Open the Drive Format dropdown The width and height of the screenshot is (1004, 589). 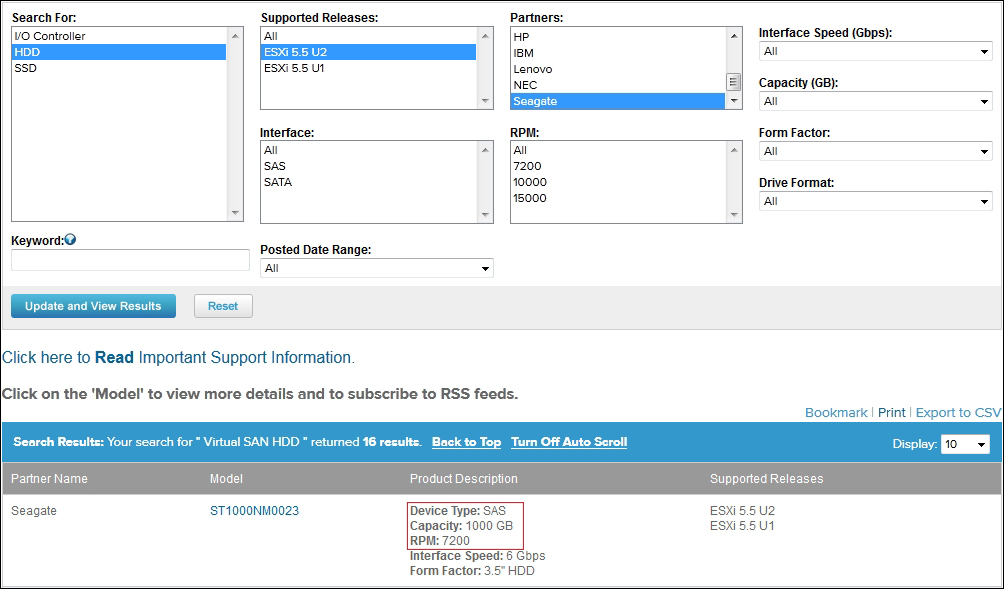point(874,202)
